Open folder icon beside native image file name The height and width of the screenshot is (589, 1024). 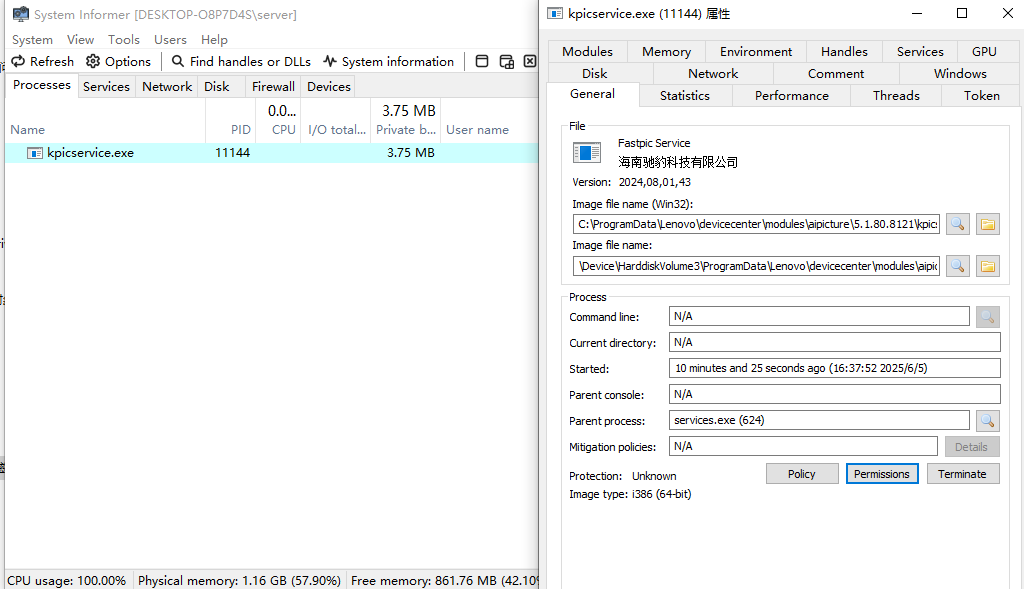987,266
